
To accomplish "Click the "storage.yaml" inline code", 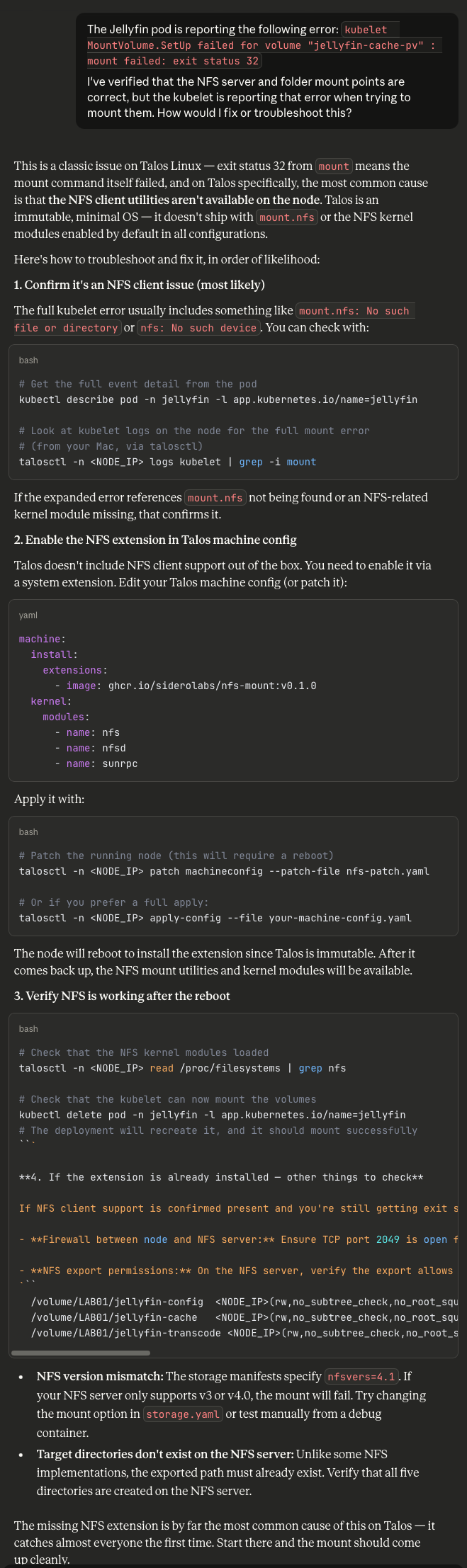I will pos(184,1414).
